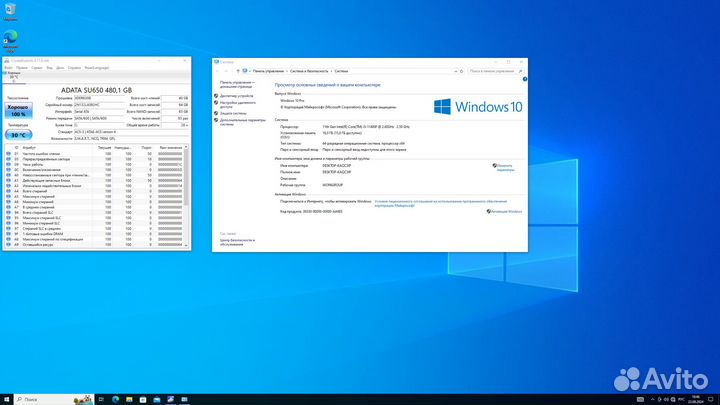Select SMART row A4 Всего стираний
Screen dimensions: 720x405
[x=94, y=191]
